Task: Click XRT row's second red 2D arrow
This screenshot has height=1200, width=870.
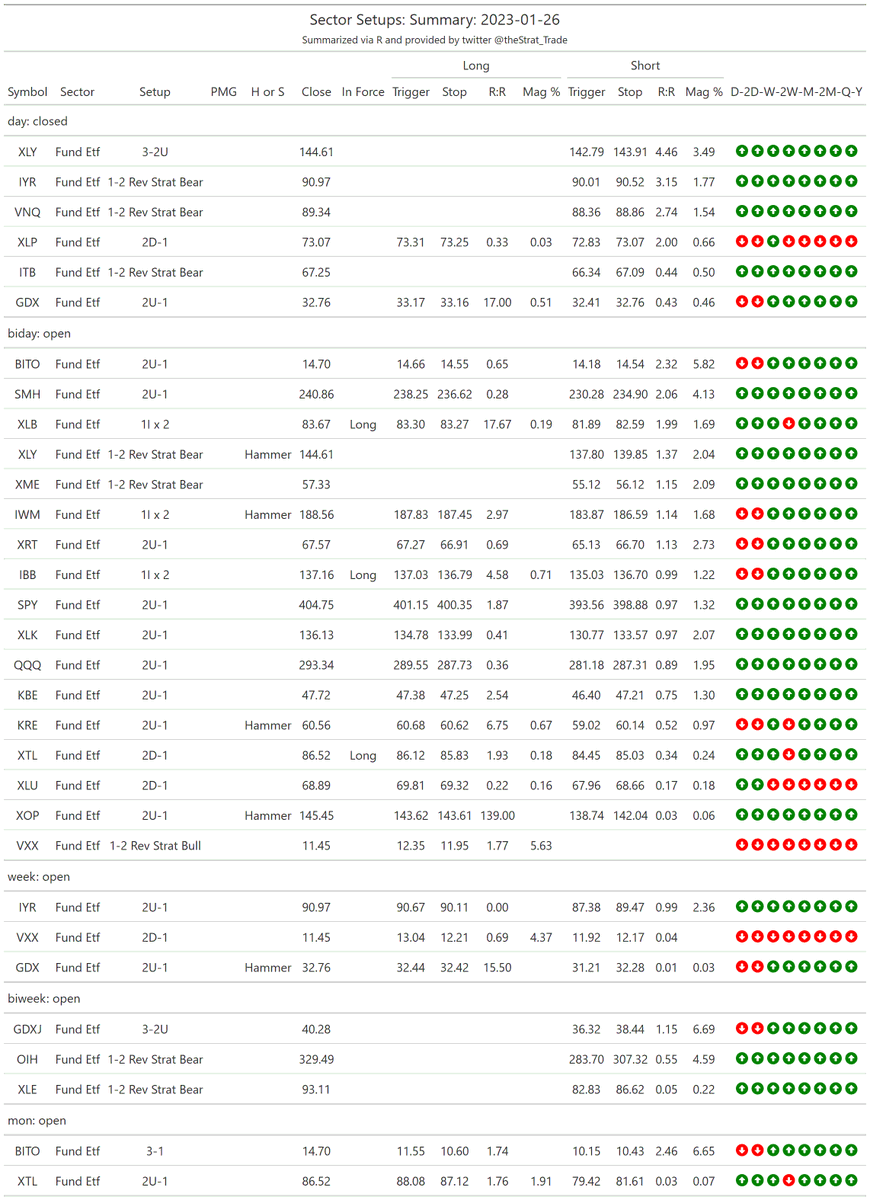Action: point(757,544)
